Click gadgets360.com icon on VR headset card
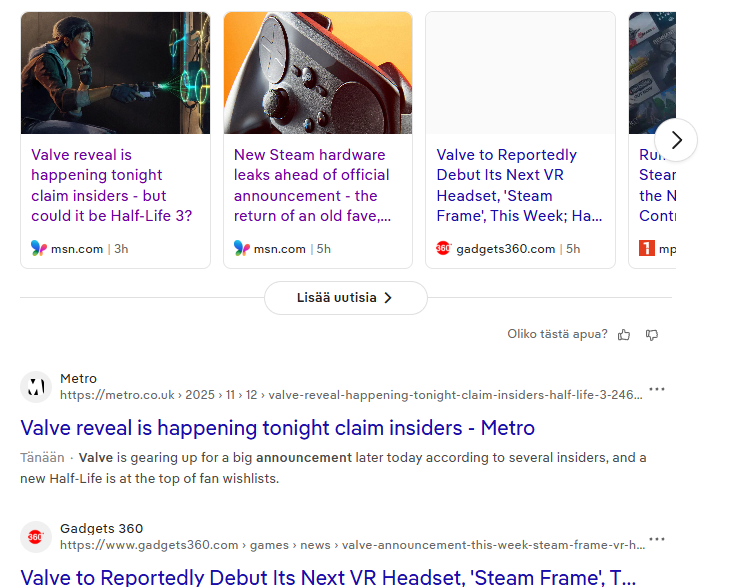The width and height of the screenshot is (743, 587). point(444,248)
